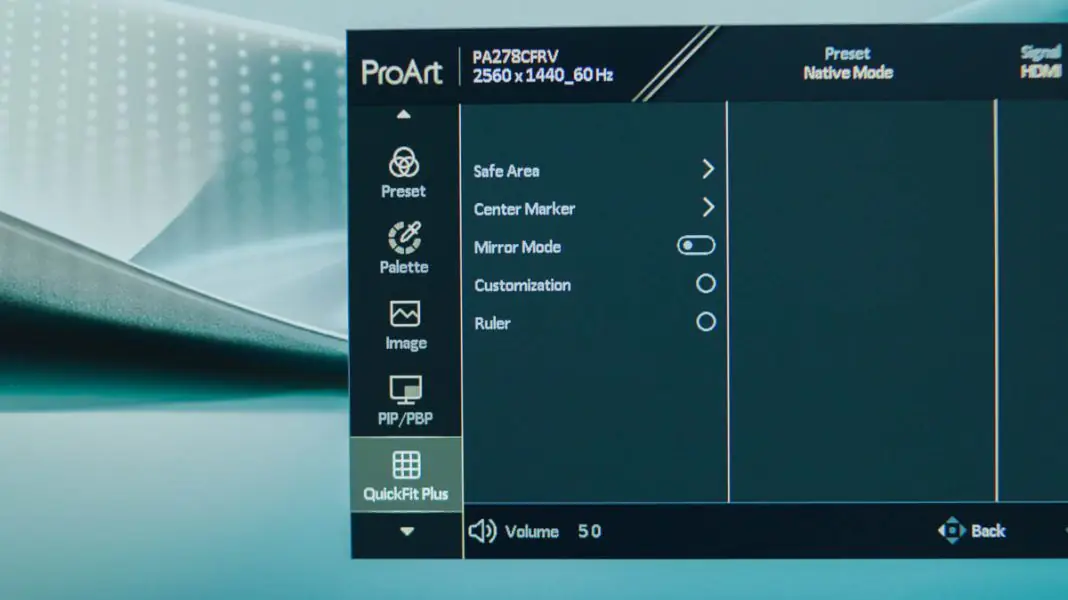Open the PIP/PBP icon
Screen dimensions: 1068x600
(403, 390)
